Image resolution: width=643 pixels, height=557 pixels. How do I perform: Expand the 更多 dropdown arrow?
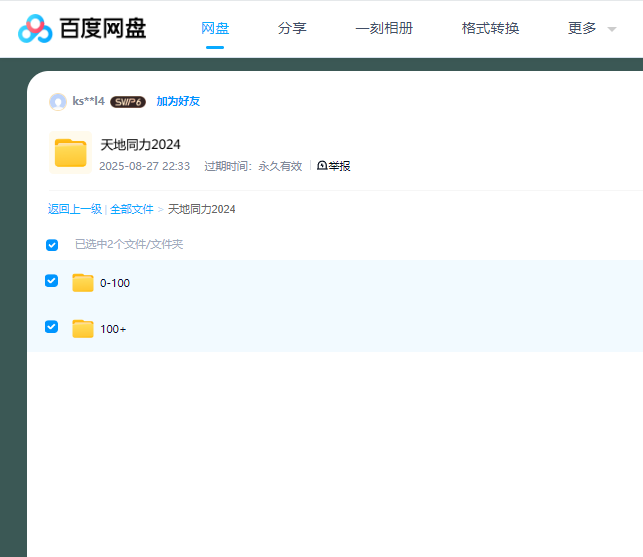pyautogui.click(x=611, y=29)
